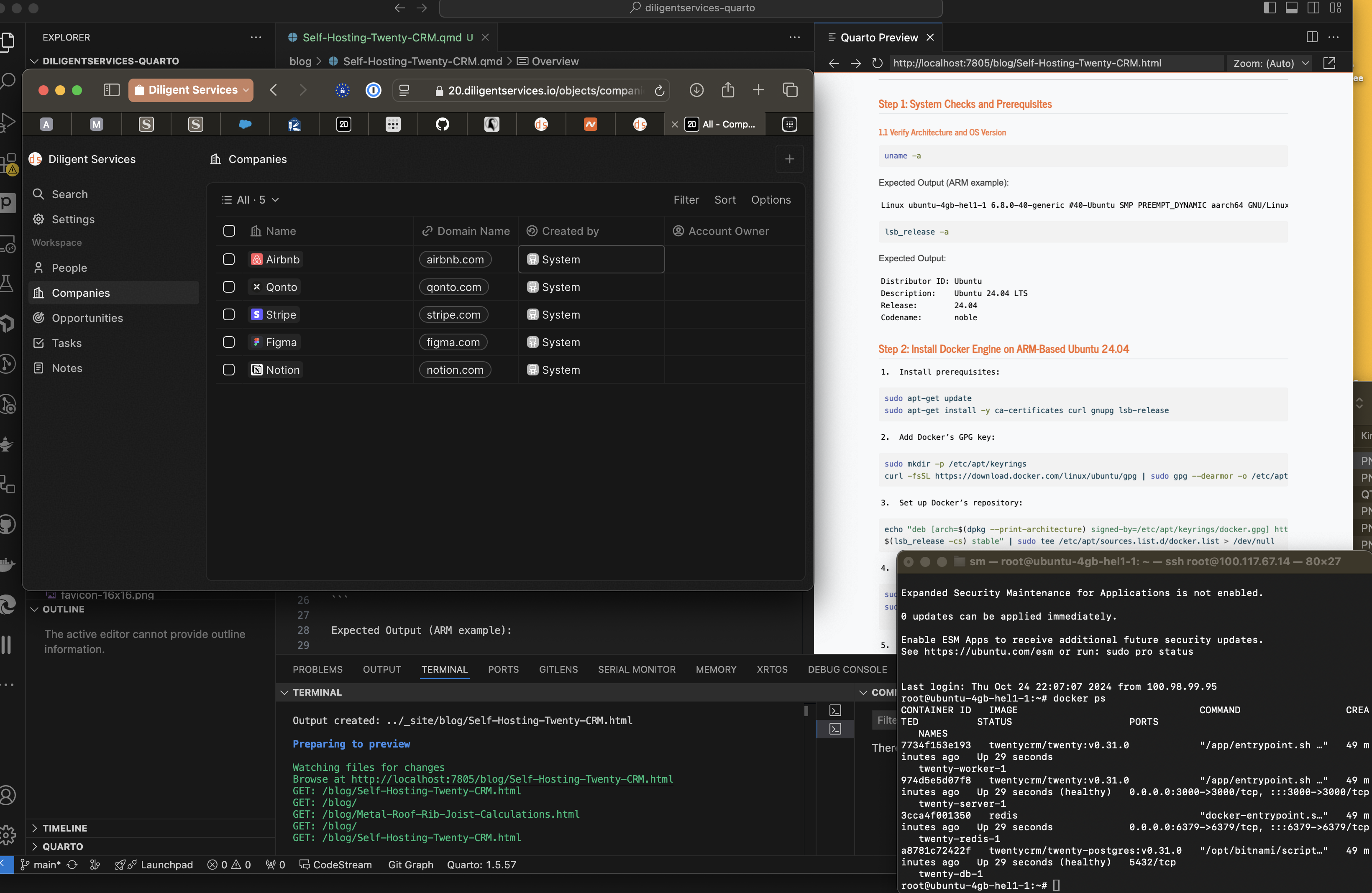Open VS Code Accounts icon

coord(8,795)
